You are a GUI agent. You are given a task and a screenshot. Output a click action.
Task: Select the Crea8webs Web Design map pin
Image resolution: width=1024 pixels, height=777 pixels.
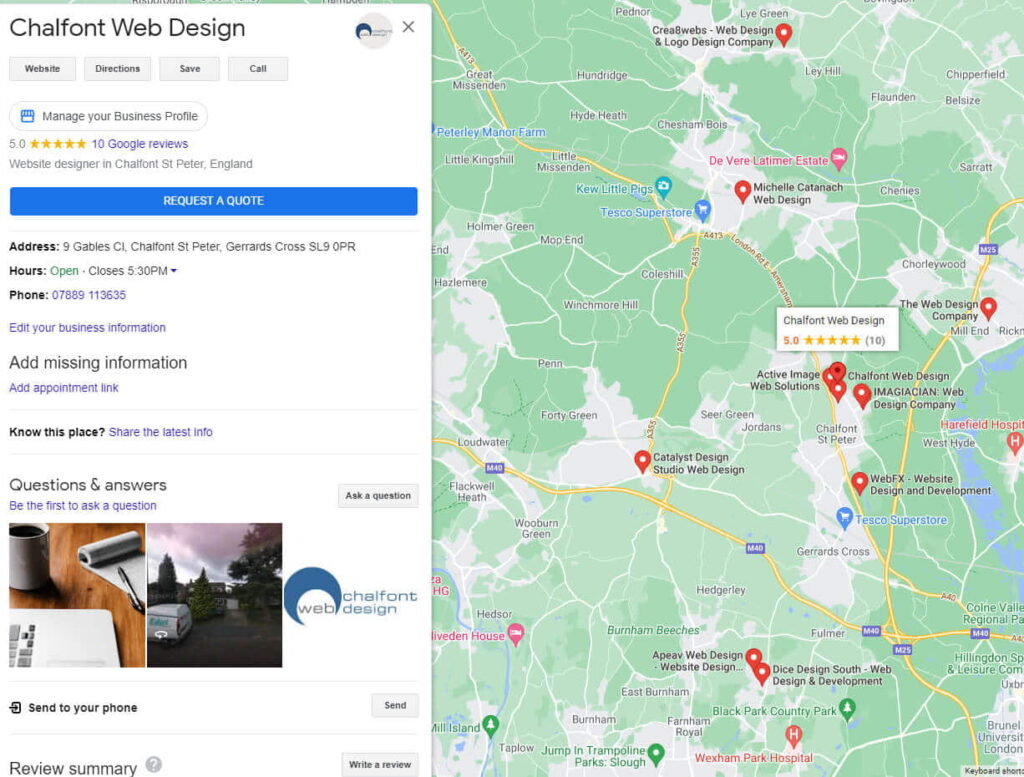click(x=784, y=33)
